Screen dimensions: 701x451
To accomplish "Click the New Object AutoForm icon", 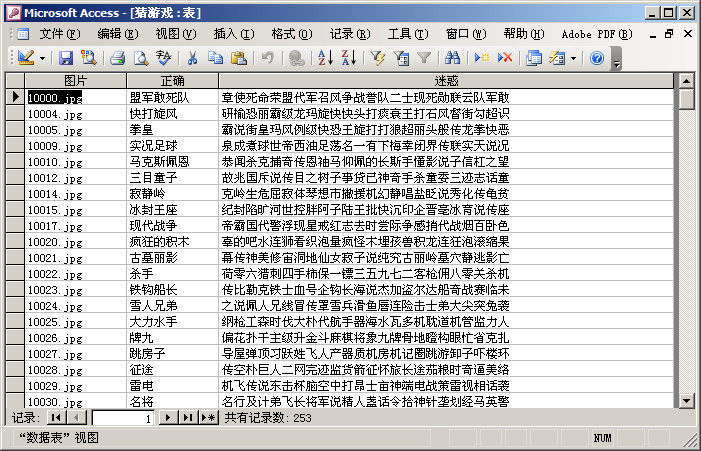I will pos(557,58).
